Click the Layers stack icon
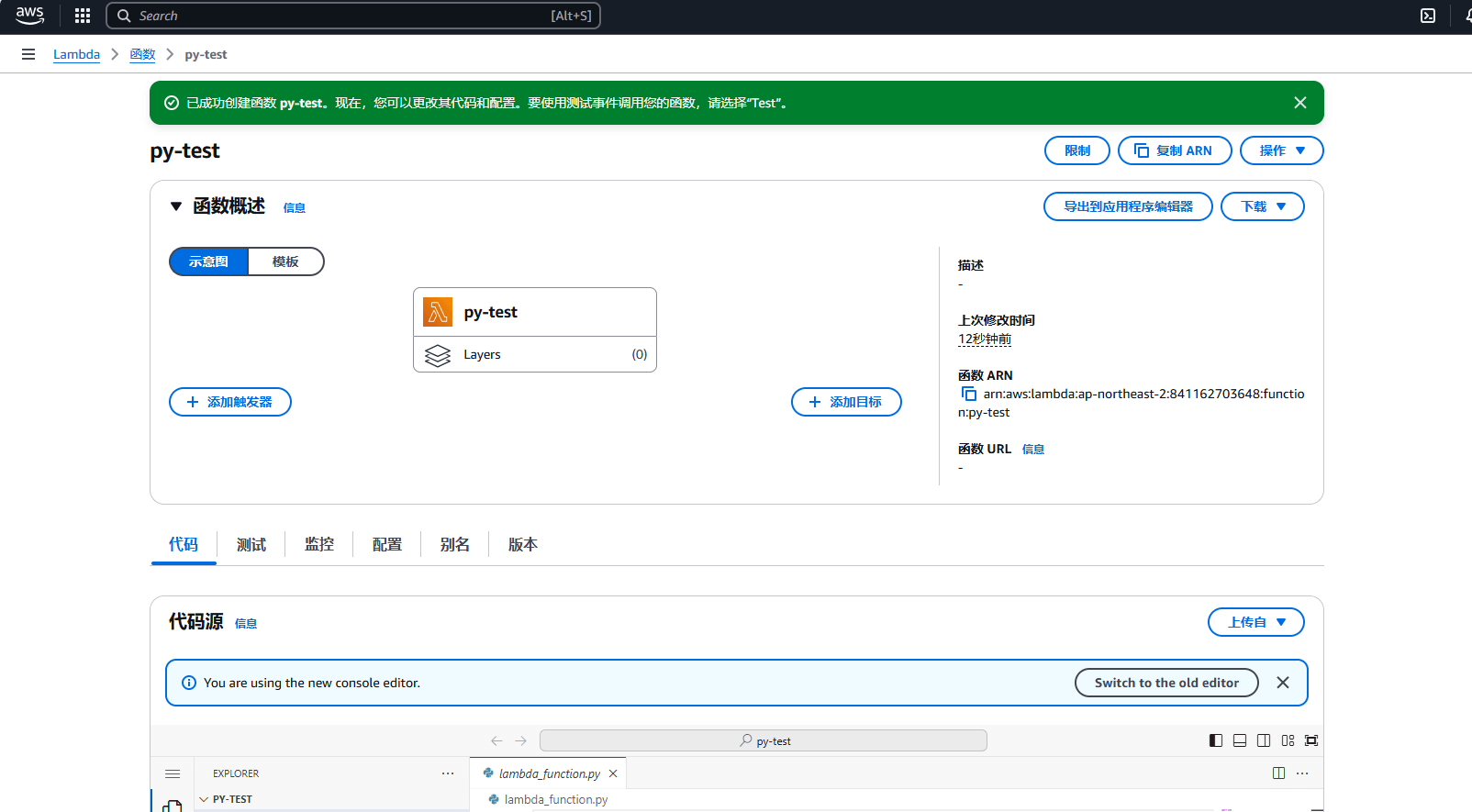This screenshot has height=812, width=1472. click(x=438, y=354)
